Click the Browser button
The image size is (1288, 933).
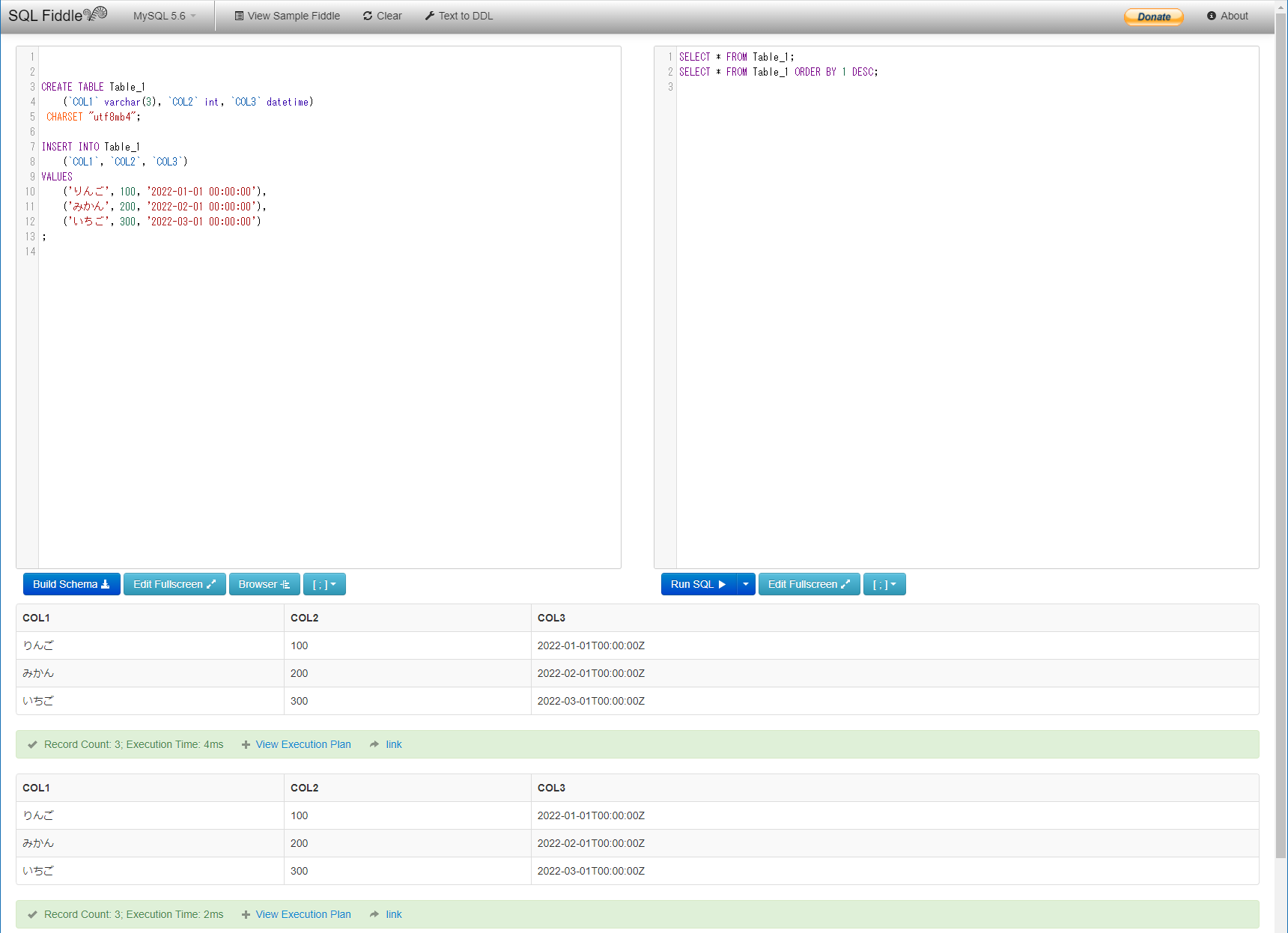tap(264, 584)
